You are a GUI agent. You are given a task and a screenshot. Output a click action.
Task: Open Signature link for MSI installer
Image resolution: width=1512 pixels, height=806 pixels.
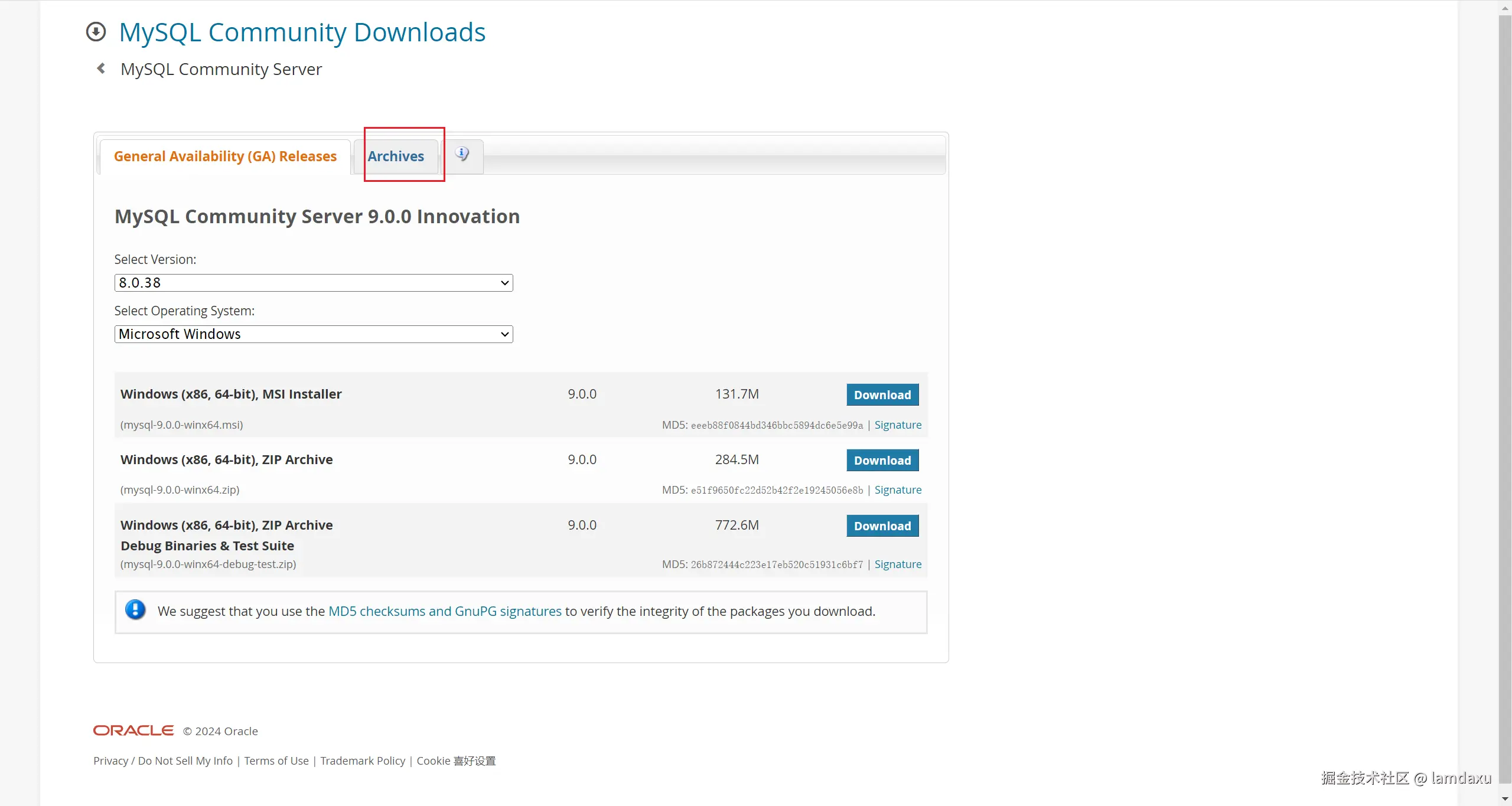pos(898,425)
